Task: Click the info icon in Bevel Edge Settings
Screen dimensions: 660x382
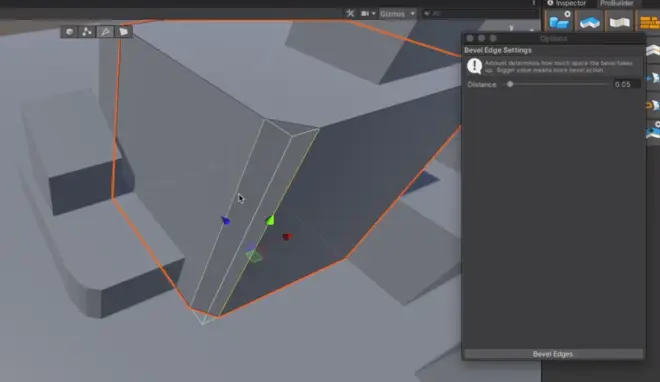Action: 474,66
